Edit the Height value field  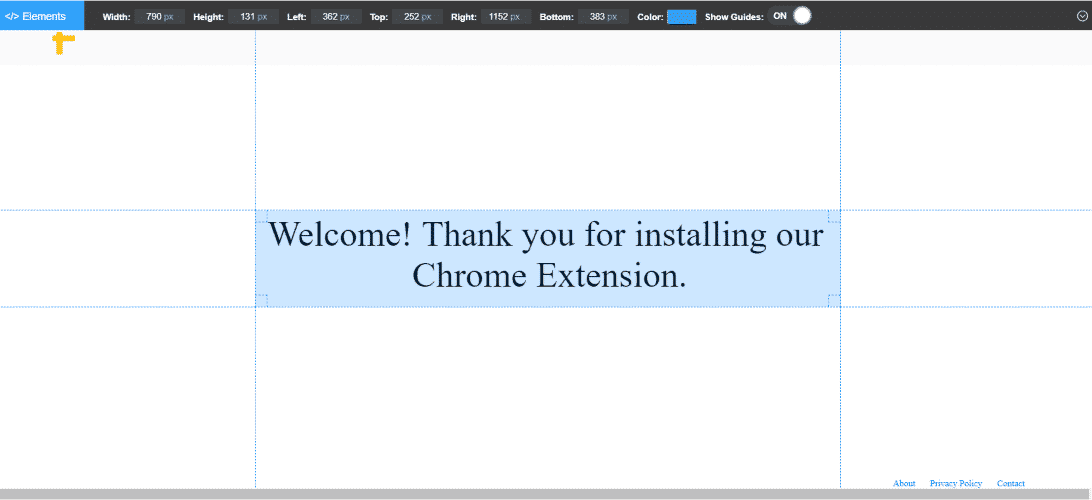254,17
